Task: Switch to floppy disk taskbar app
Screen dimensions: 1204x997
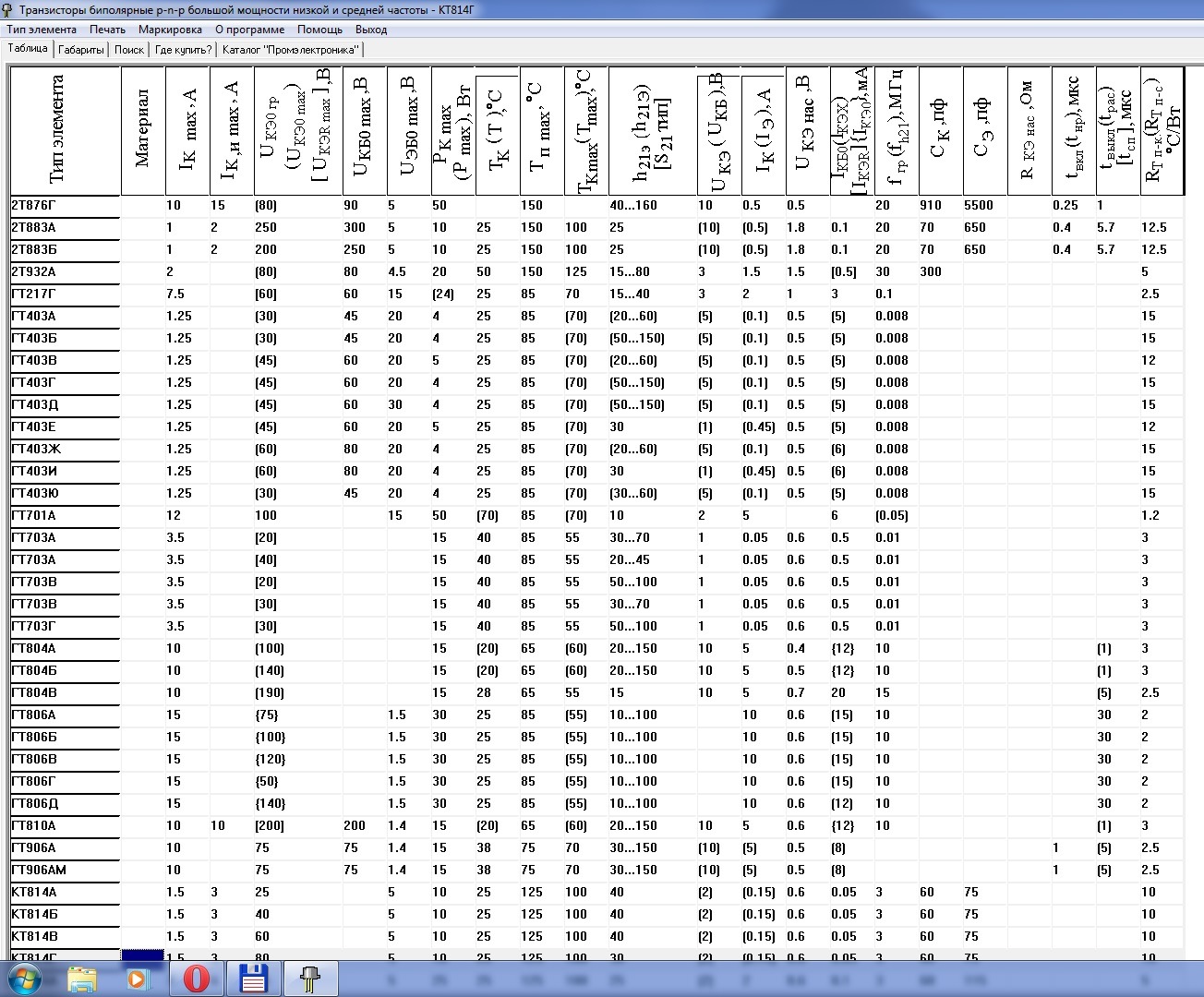Action: [x=253, y=979]
